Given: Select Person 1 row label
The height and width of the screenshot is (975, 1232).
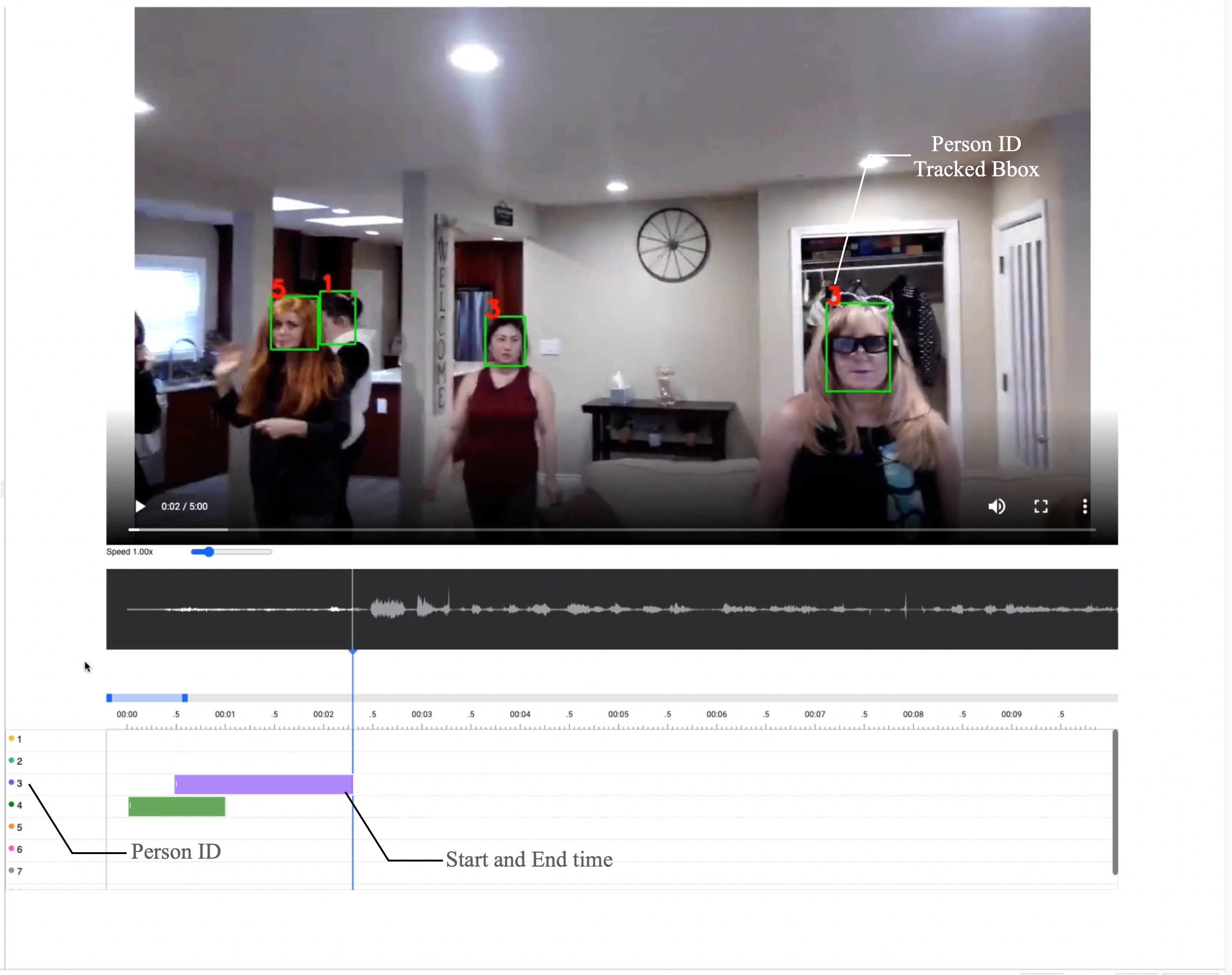Looking at the screenshot, I should (x=18, y=739).
